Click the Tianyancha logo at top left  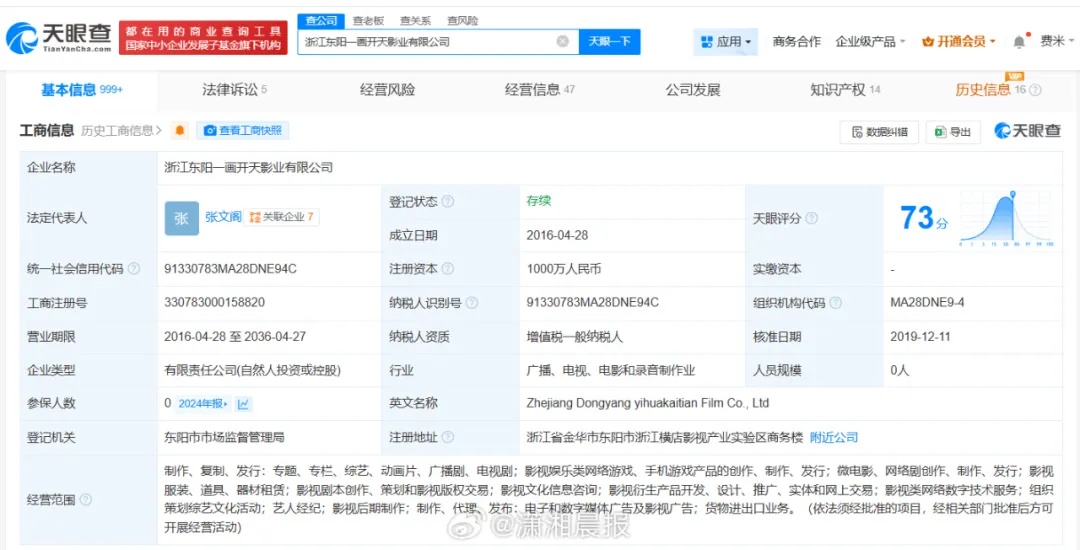pyautogui.click(x=57, y=38)
